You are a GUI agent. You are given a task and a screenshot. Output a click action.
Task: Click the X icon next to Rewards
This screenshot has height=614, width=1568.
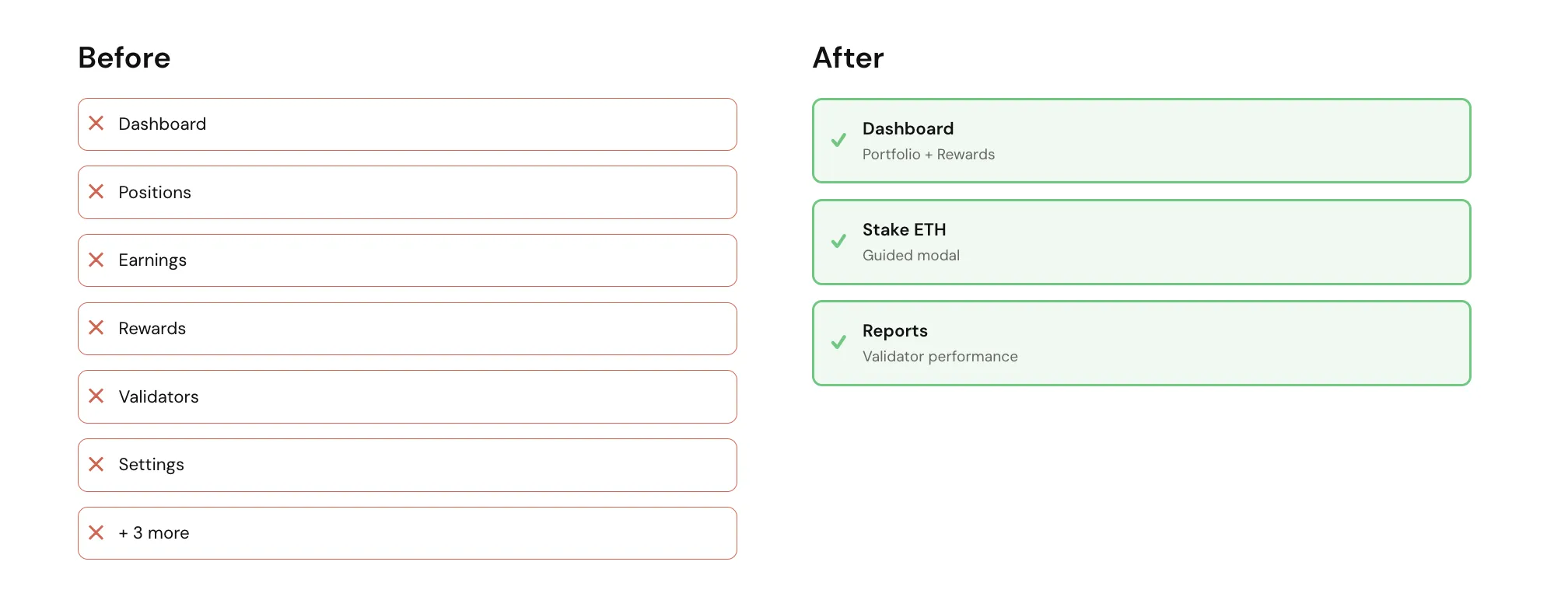[96, 328]
